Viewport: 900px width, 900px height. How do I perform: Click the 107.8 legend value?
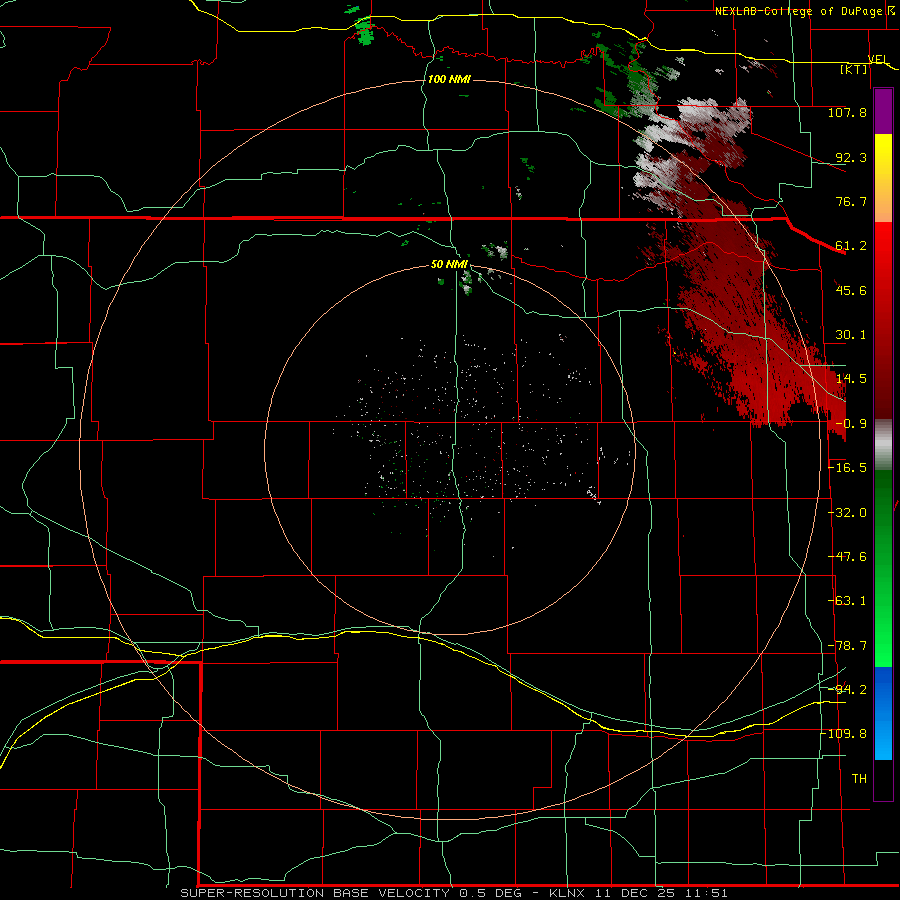click(847, 112)
